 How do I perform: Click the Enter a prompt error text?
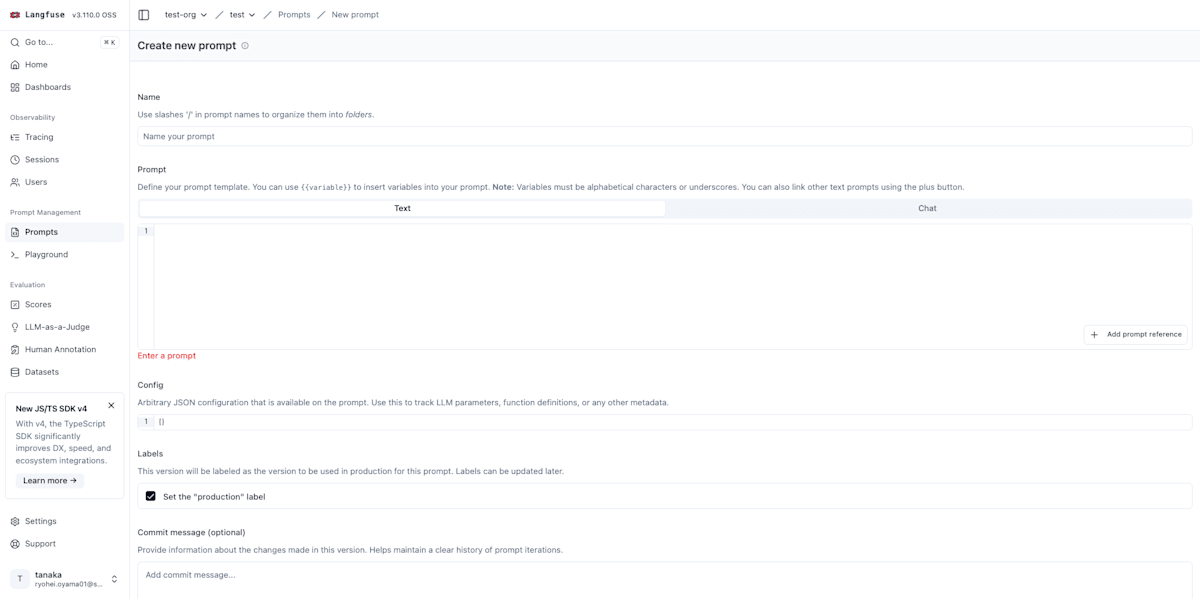click(x=167, y=356)
